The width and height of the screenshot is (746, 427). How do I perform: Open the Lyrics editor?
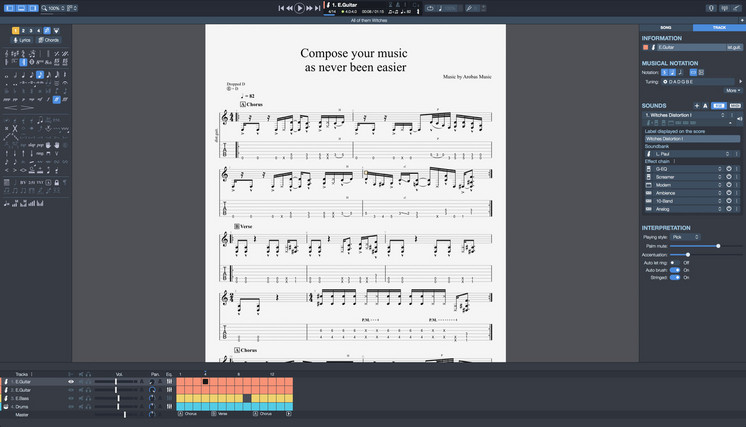click(x=20, y=40)
